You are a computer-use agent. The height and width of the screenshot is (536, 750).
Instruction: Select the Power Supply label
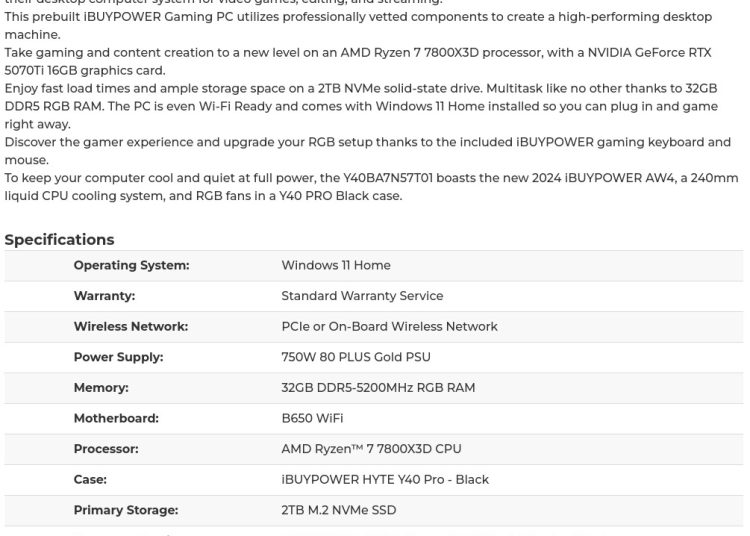point(118,357)
